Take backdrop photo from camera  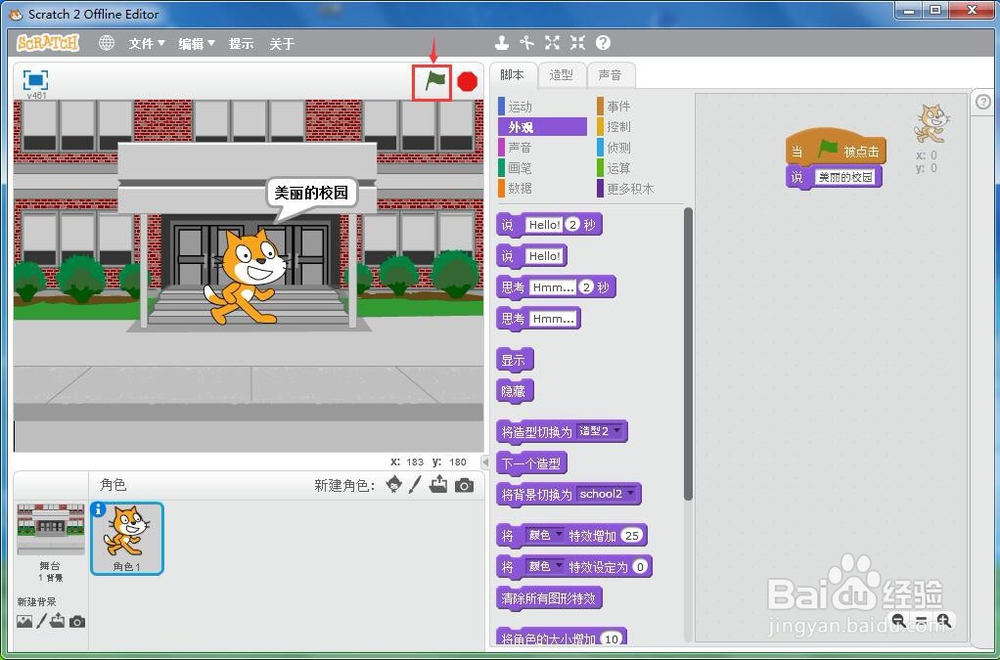tap(77, 622)
